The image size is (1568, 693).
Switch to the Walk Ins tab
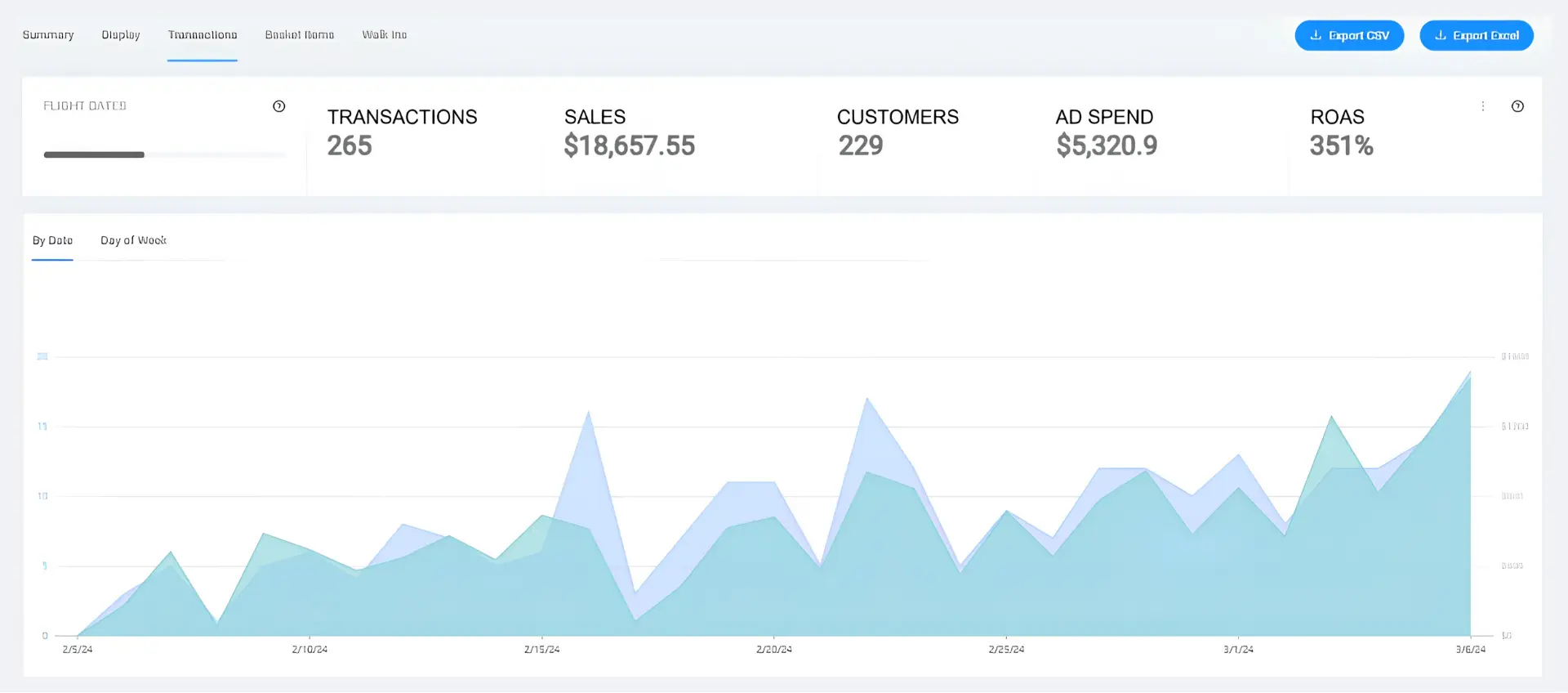click(x=385, y=35)
